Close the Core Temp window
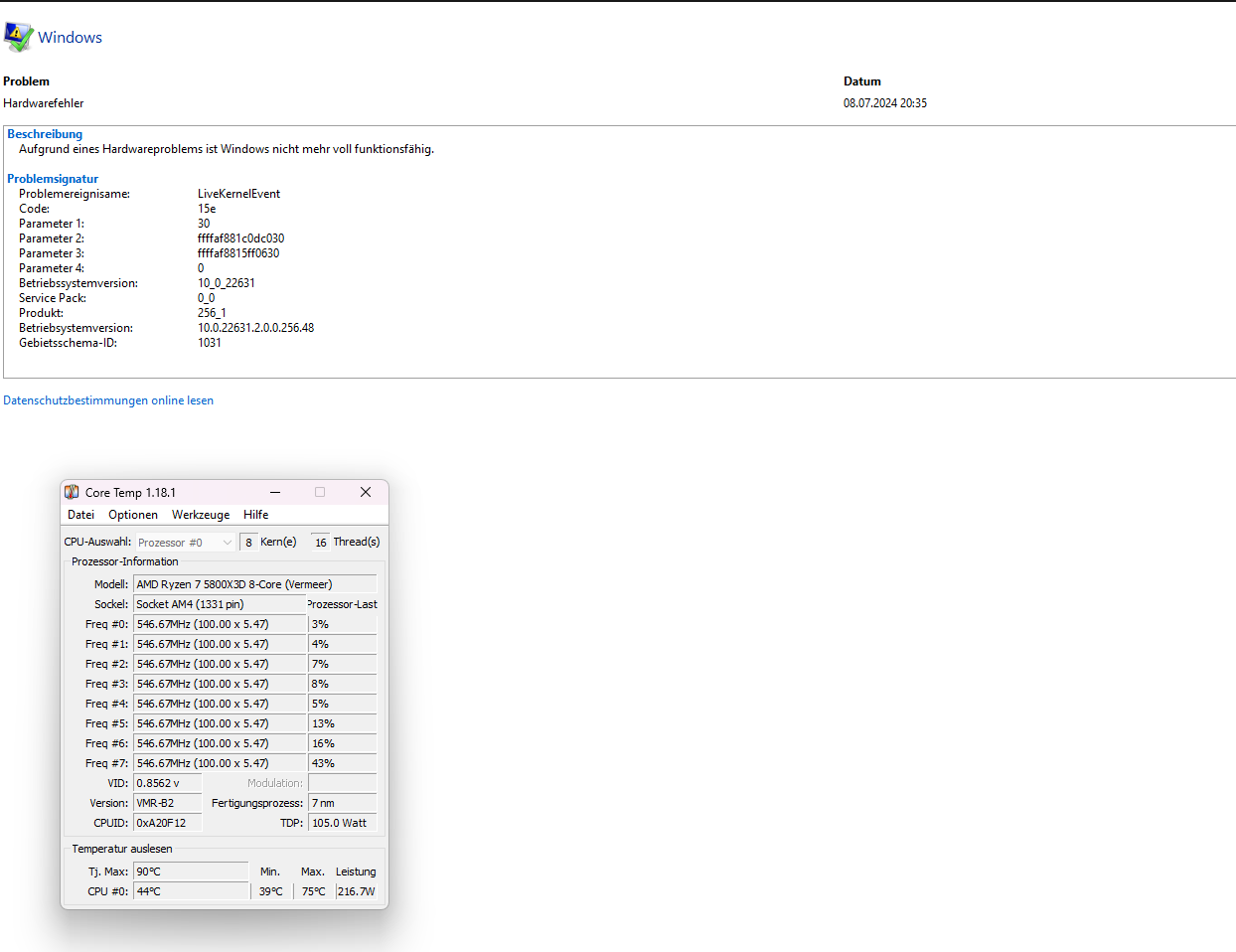This screenshot has height=952, width=1236. tap(366, 492)
